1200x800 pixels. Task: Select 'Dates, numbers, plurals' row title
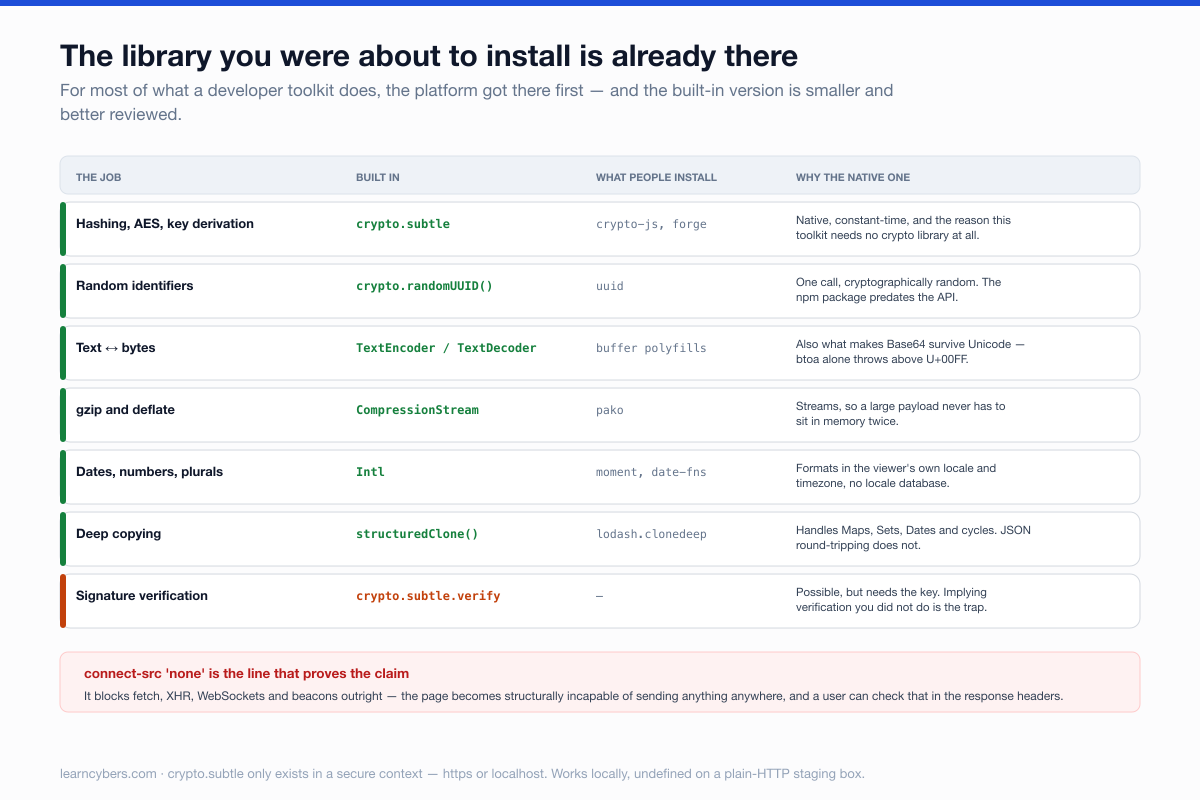coord(150,472)
